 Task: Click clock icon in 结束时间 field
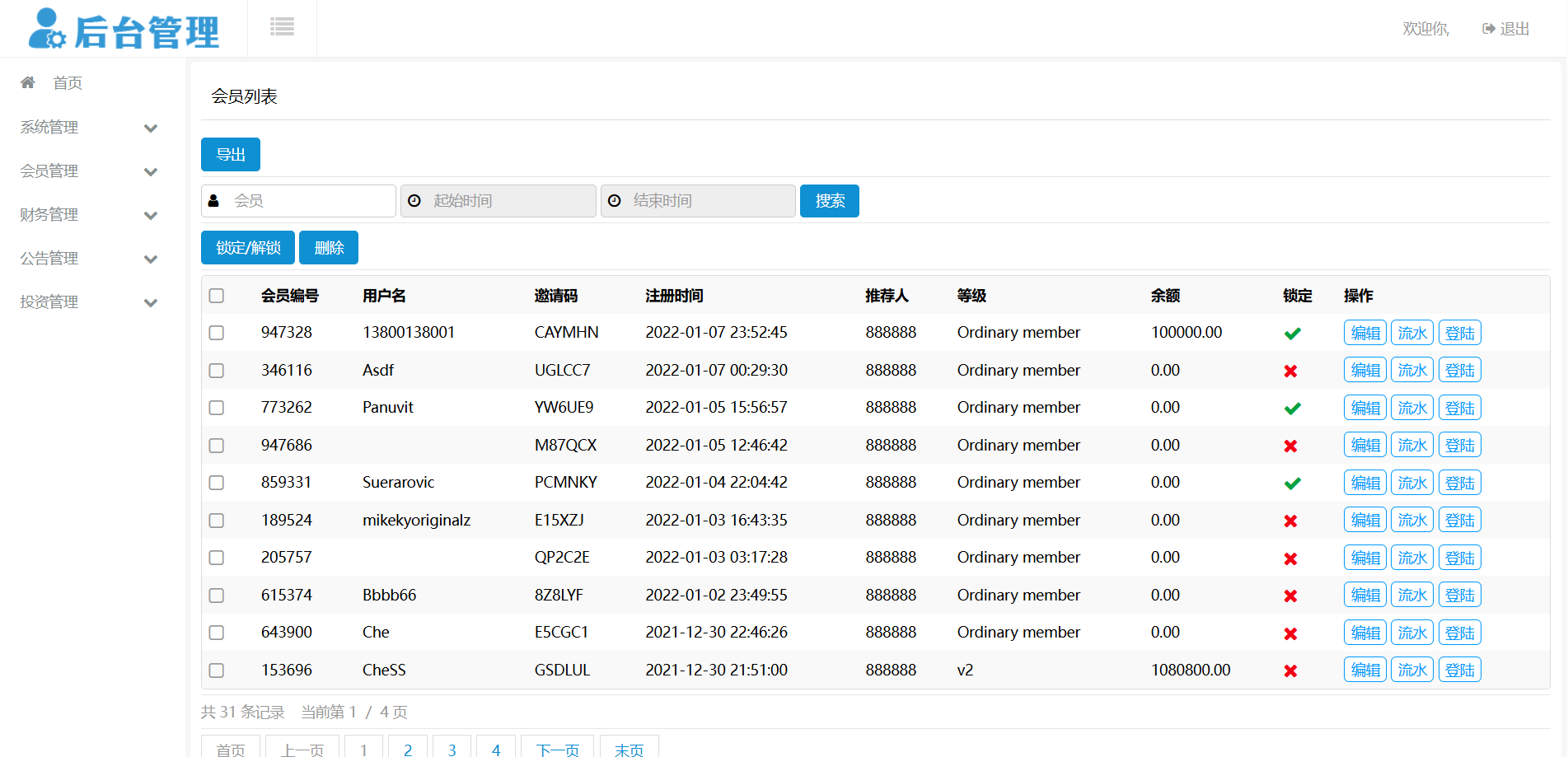click(x=614, y=201)
